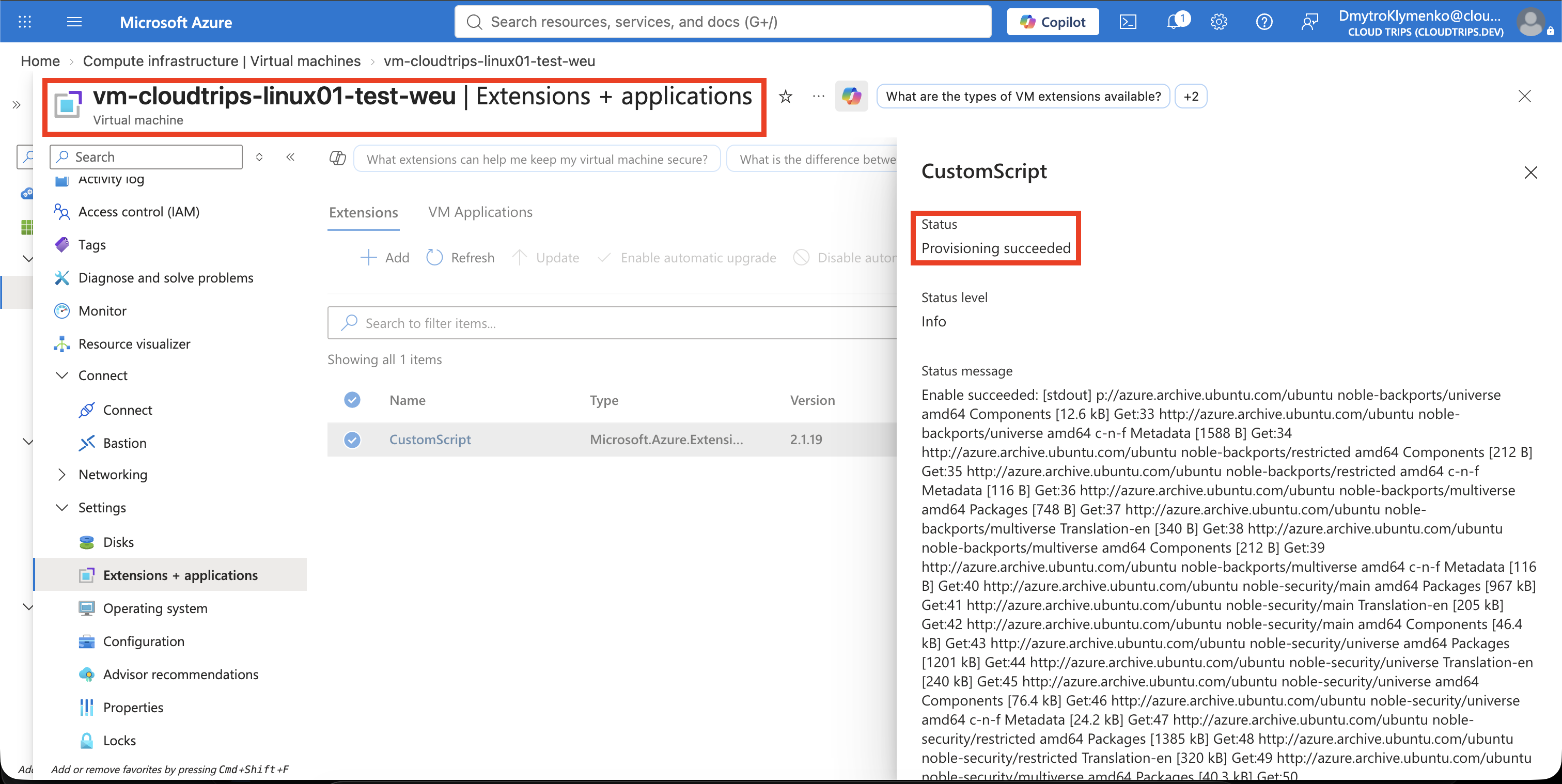Screen dimensions: 1562x784
Task: Collapse the Settings group chevron
Action: (62, 508)
